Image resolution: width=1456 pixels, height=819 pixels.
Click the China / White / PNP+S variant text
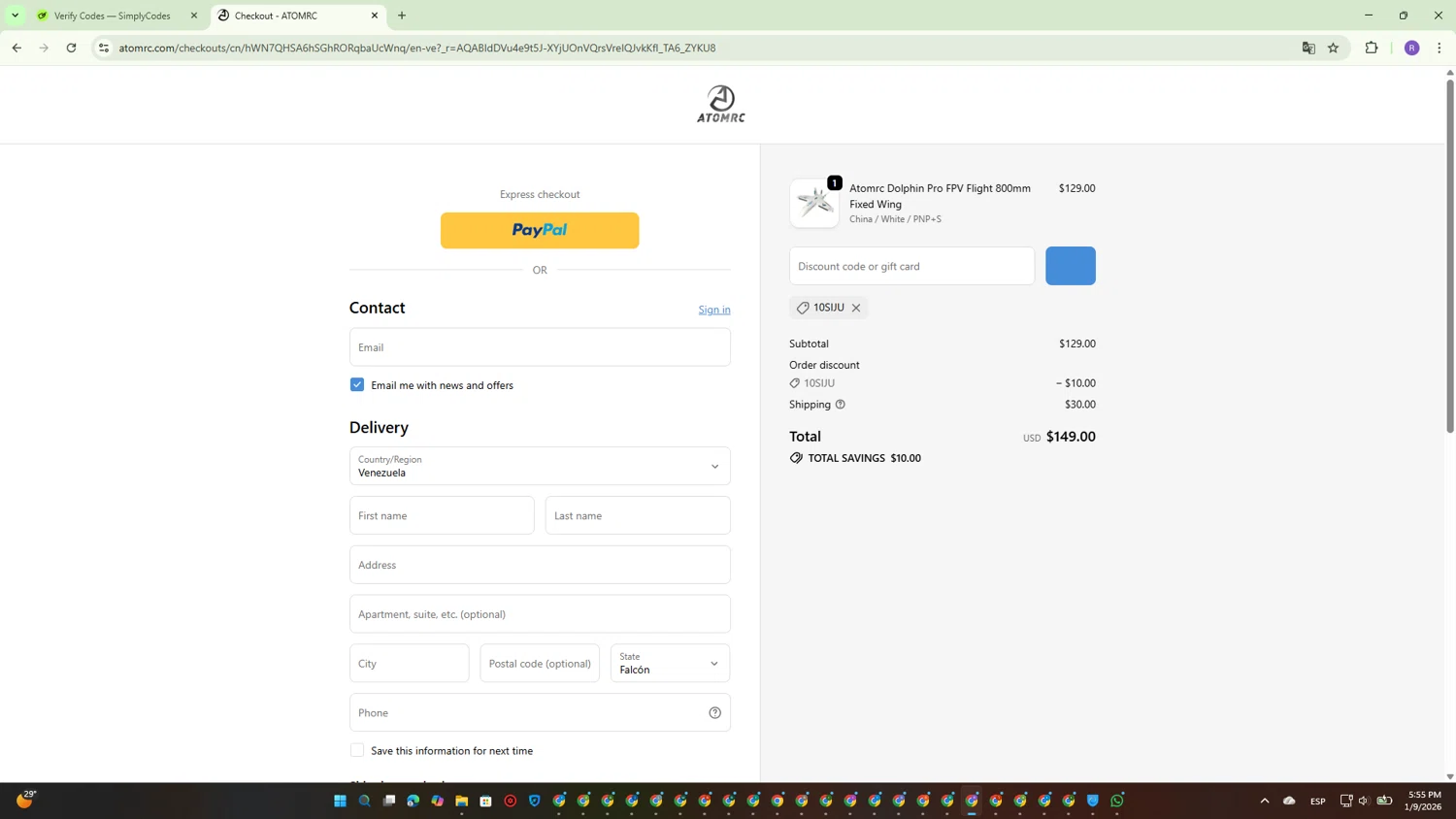pos(895,219)
